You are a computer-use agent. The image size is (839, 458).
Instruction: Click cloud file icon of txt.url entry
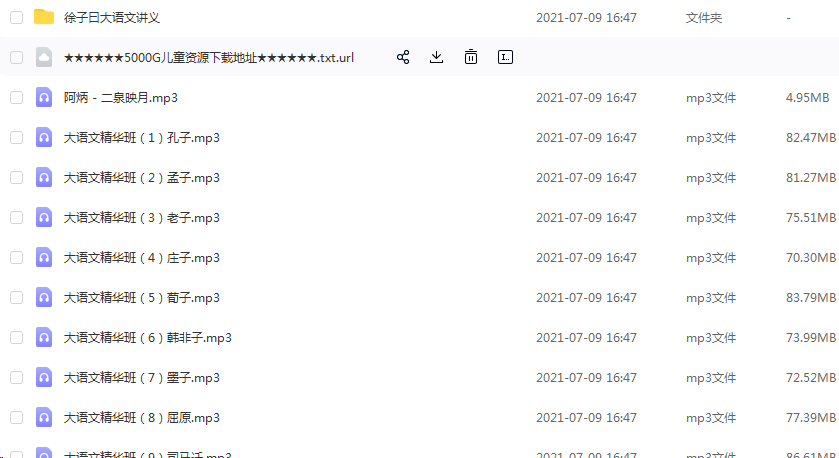44,57
